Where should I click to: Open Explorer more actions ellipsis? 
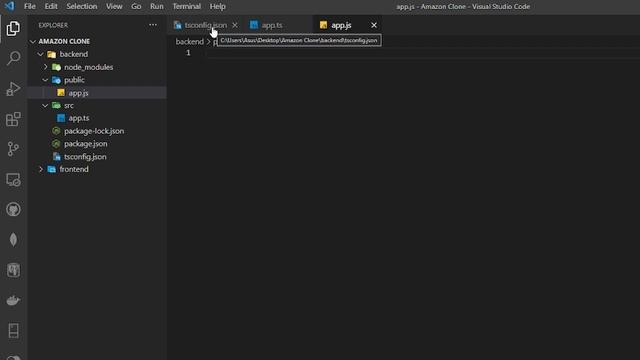pos(153,25)
